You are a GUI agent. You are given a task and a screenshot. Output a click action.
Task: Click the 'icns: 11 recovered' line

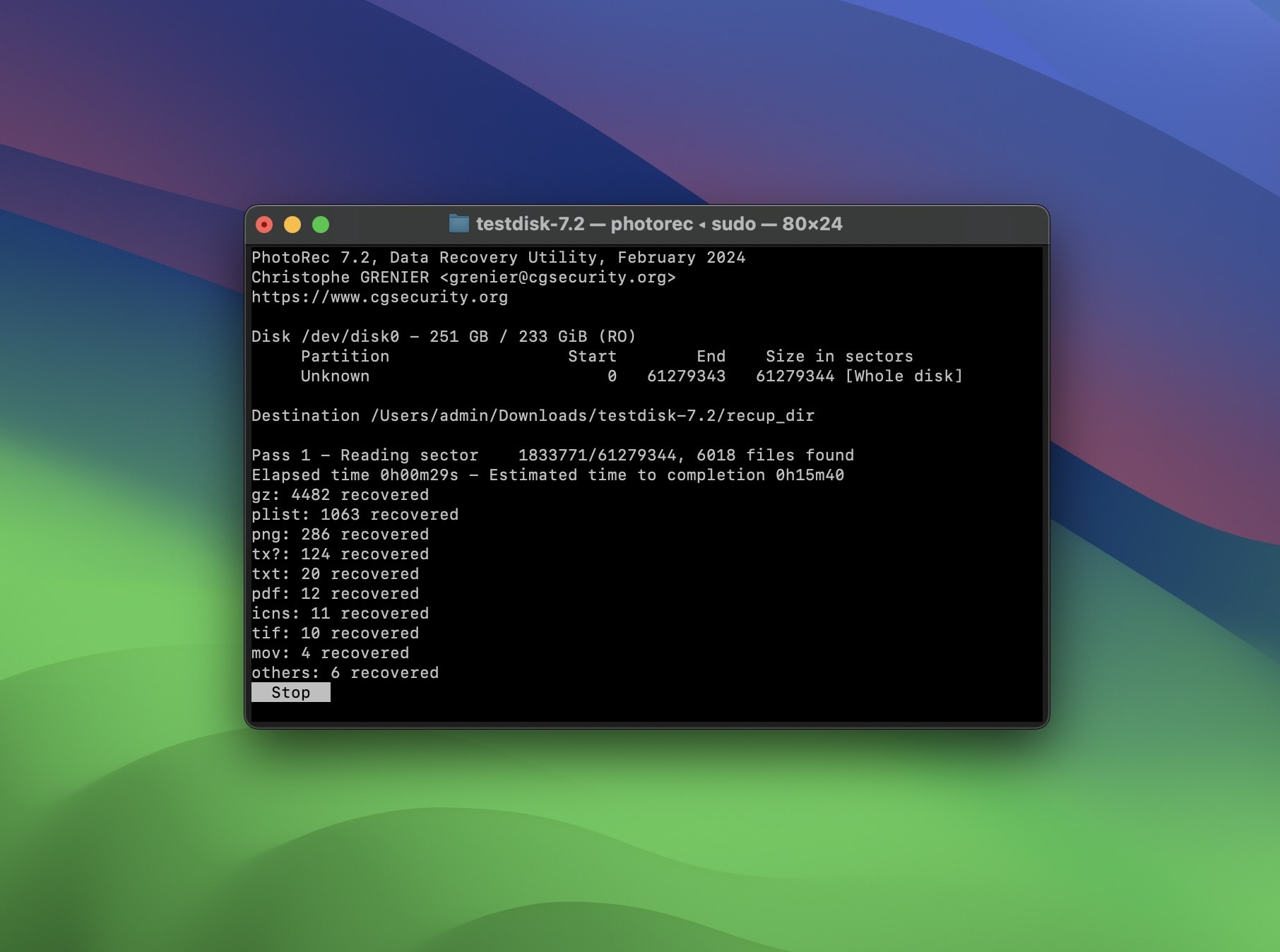point(340,614)
